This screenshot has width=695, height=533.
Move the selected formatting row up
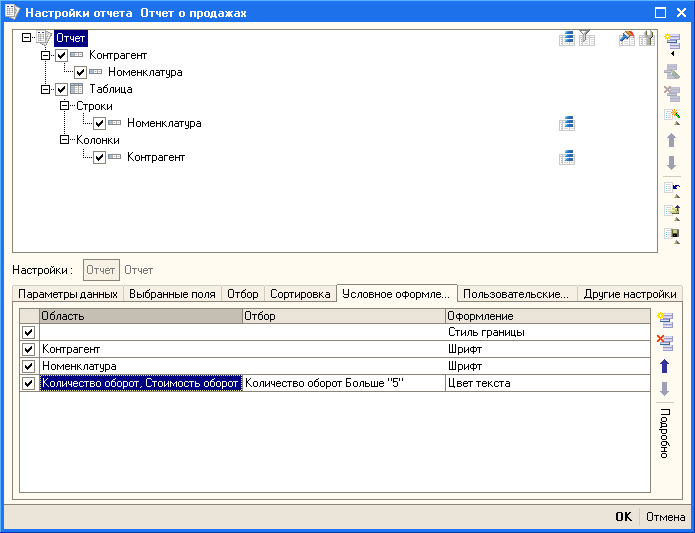666,366
